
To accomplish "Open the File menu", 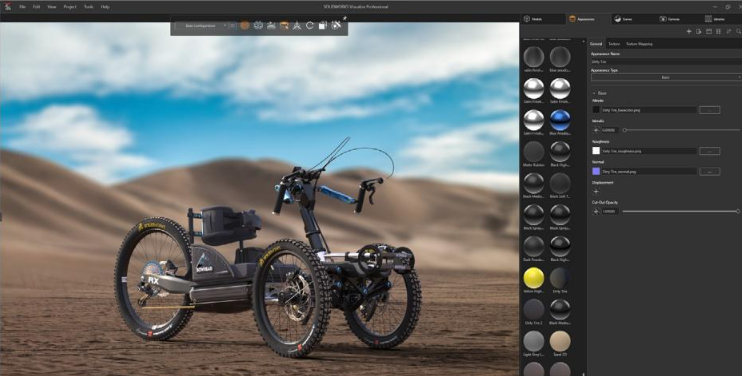I will pyautogui.click(x=22, y=7).
